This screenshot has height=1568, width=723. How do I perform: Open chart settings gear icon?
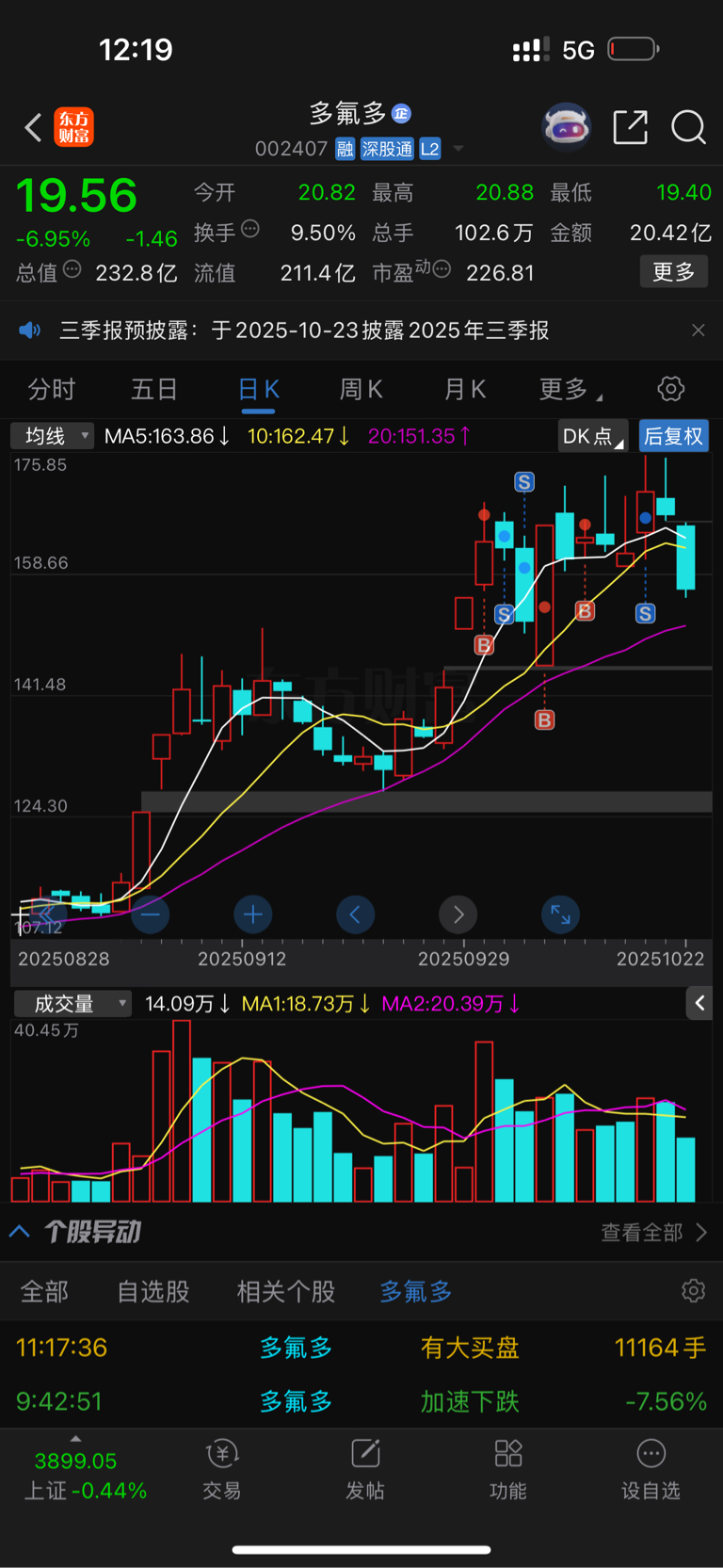tap(670, 389)
